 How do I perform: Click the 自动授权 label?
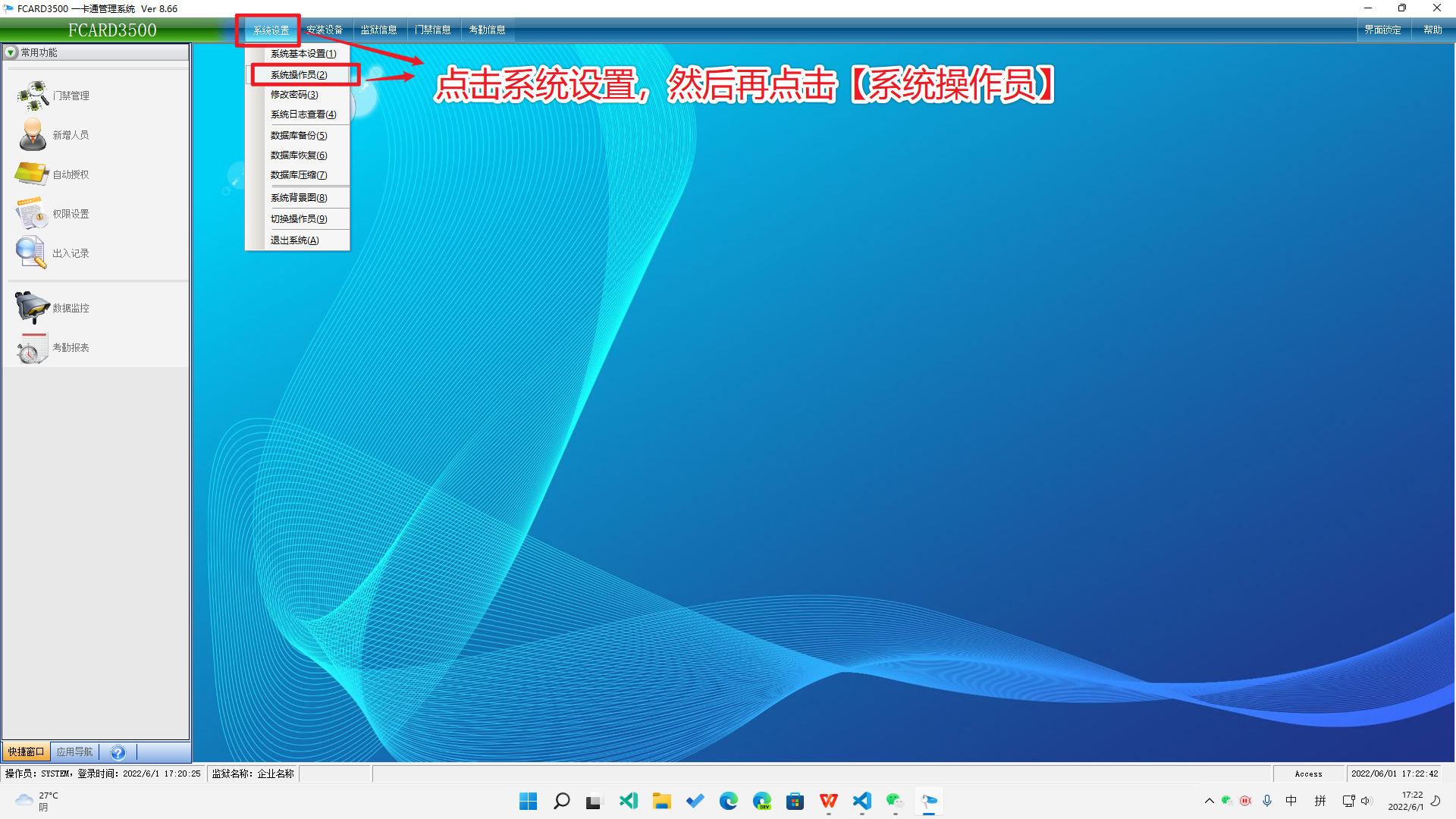click(71, 174)
